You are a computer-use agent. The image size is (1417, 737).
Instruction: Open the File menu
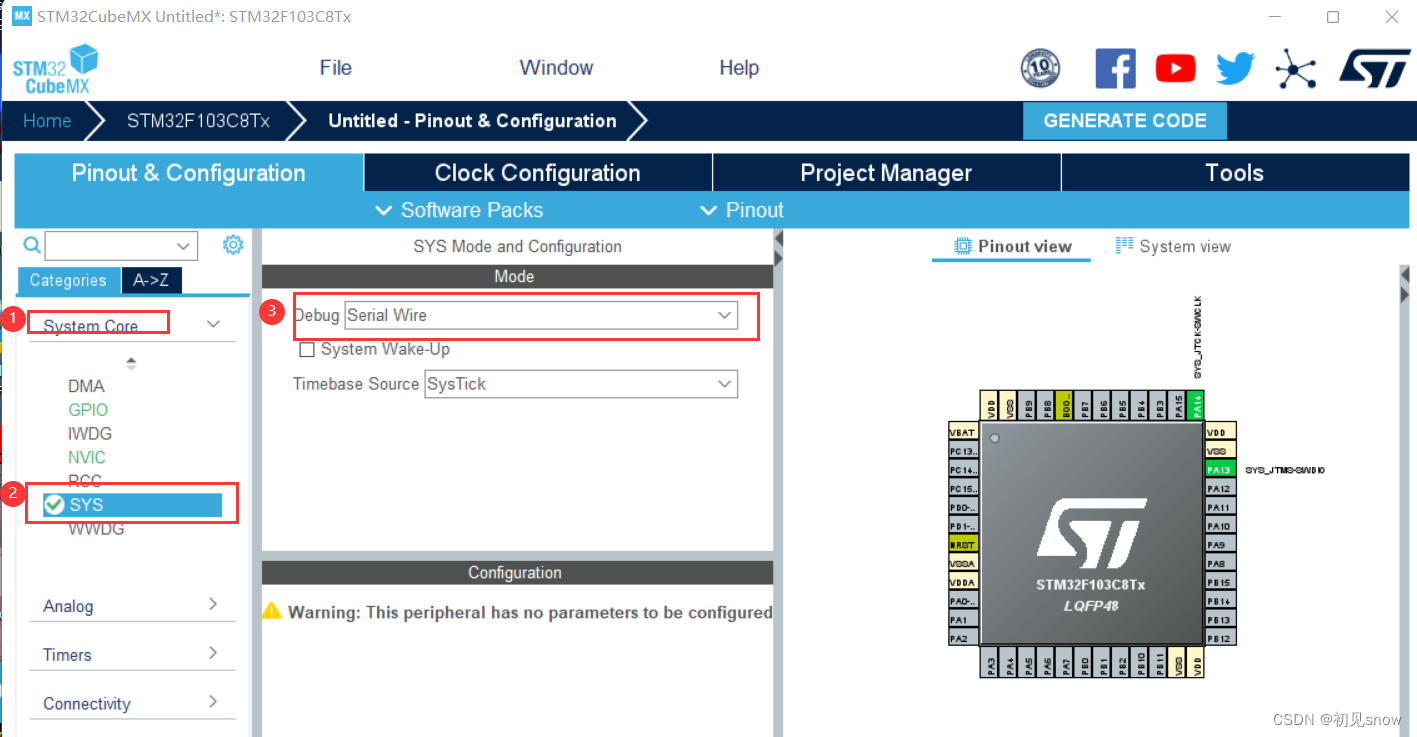point(336,68)
